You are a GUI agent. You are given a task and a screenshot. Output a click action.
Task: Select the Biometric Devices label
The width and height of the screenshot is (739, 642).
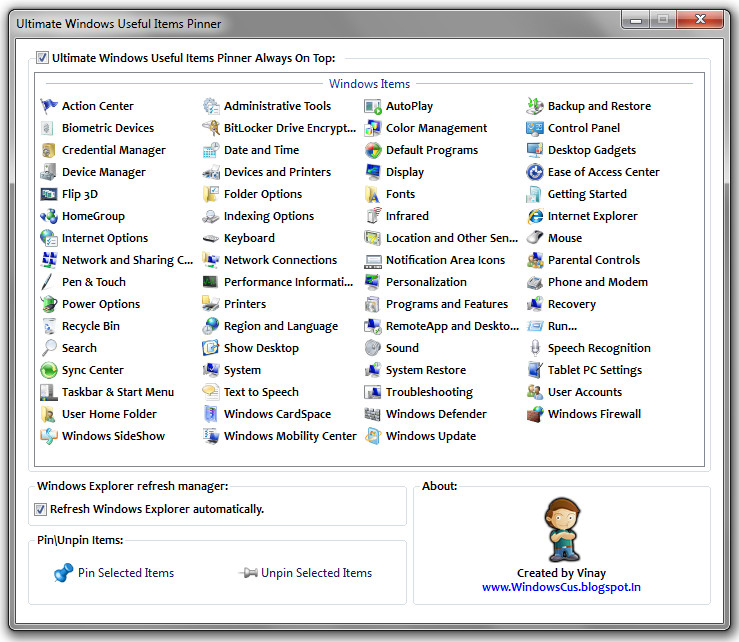pyautogui.click(x=108, y=128)
